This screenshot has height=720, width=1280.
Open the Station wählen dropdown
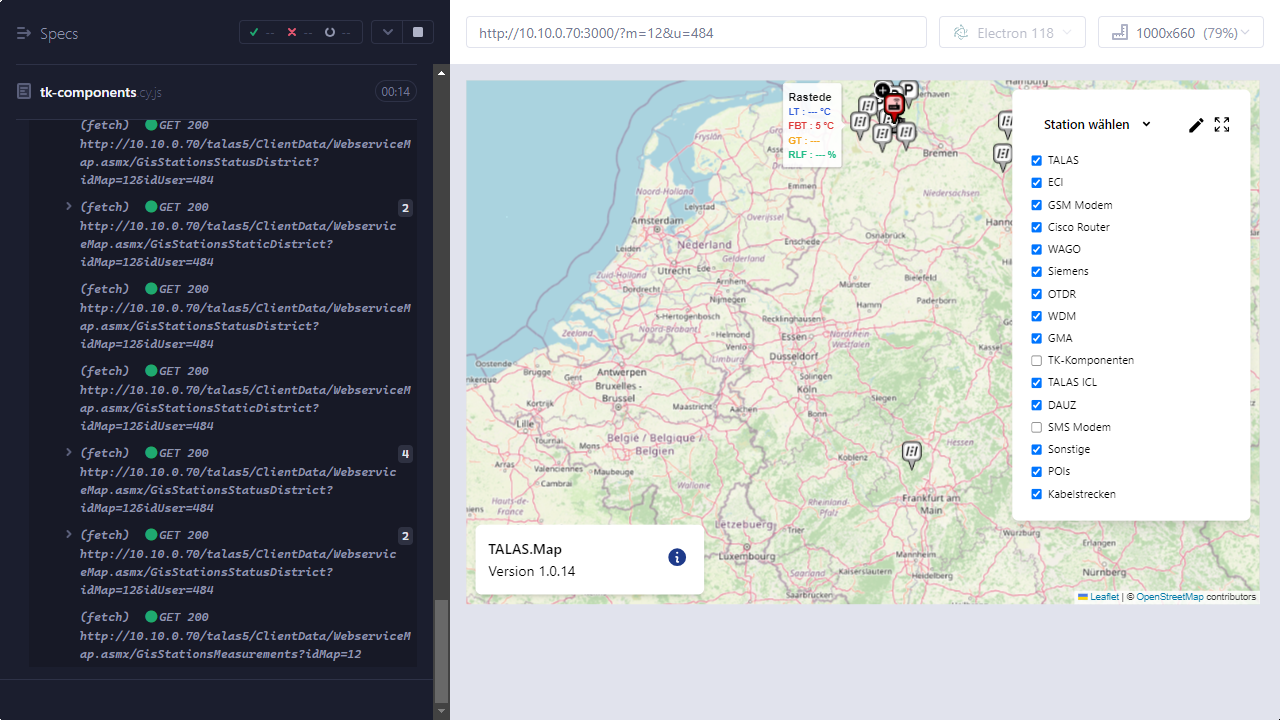click(x=1097, y=125)
